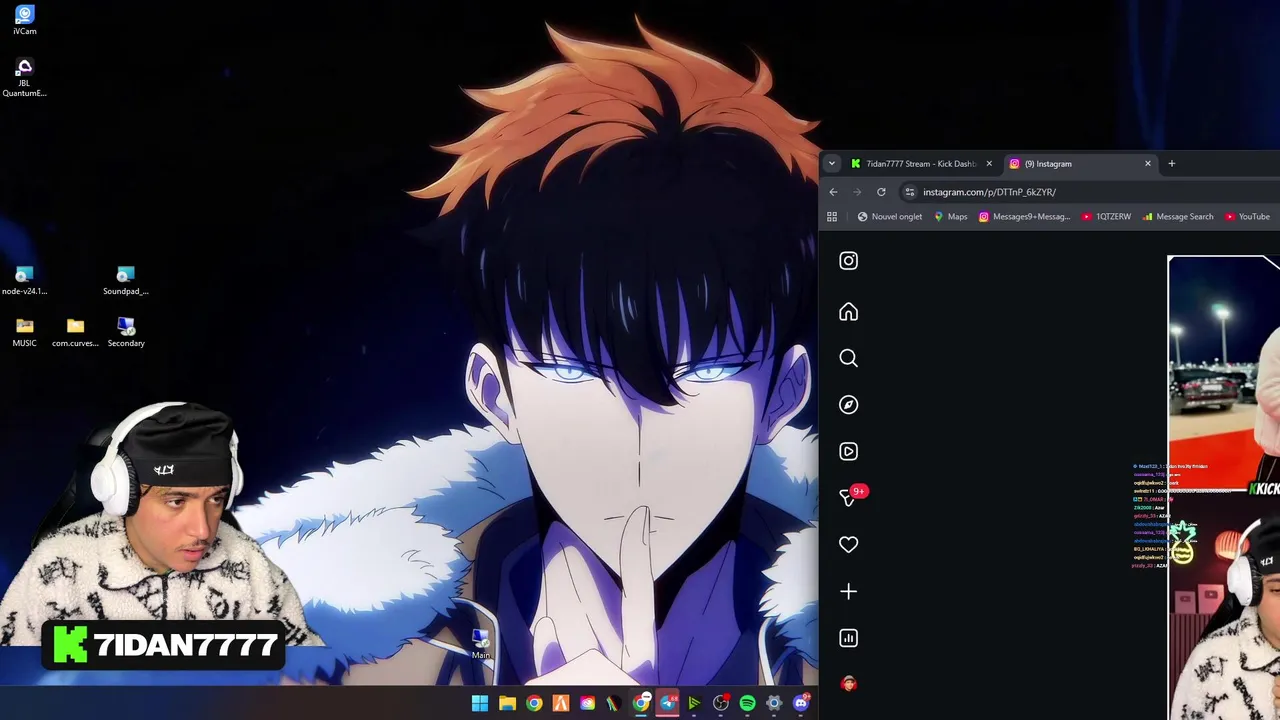The width and height of the screenshot is (1280, 720).
Task: Close the Instagram browser tab
Action: pyautogui.click(x=1148, y=164)
